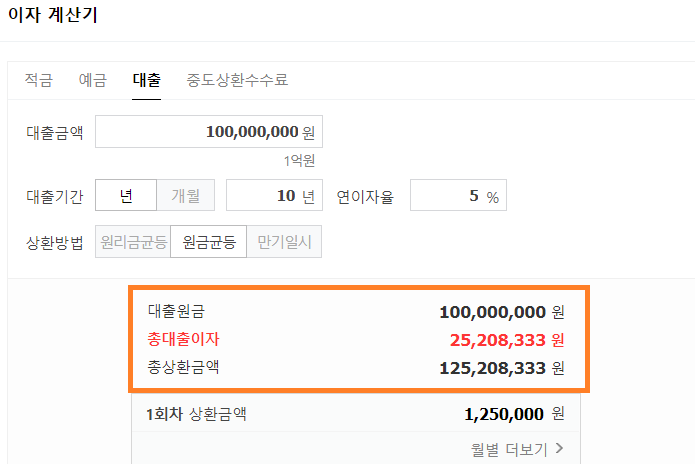Screen dimensions: 695x464
Task: Click the 대출금액 label
Action: pyautogui.click(x=55, y=133)
